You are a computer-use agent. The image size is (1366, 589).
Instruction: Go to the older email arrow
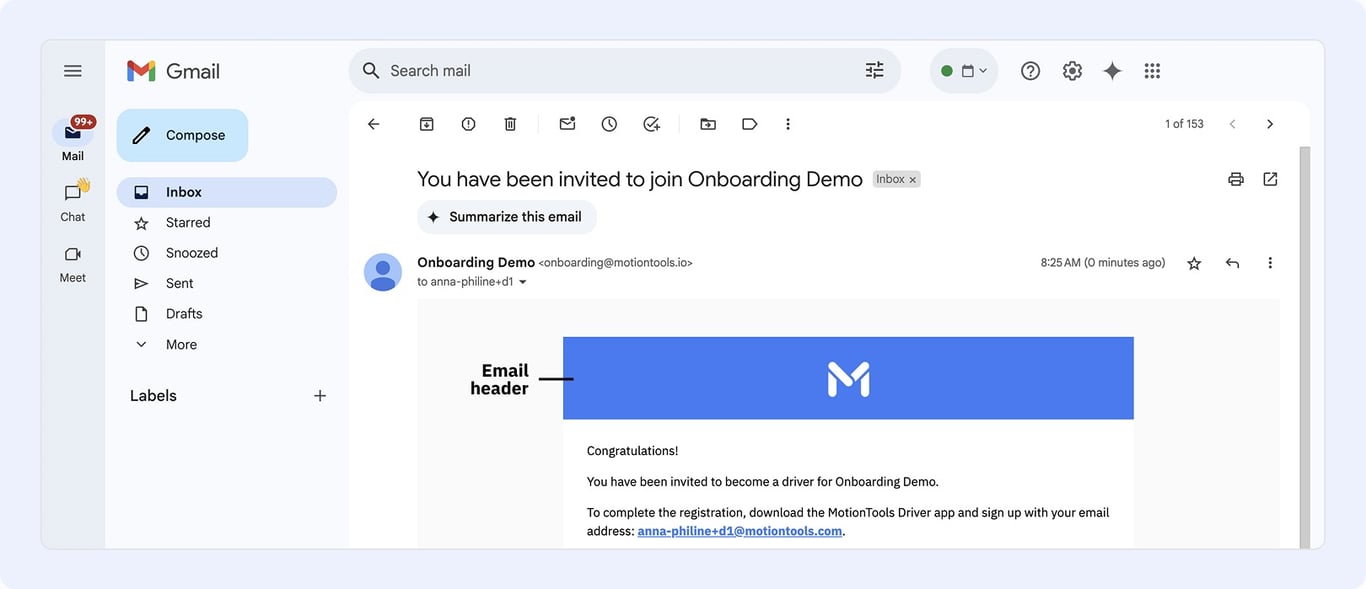point(1270,124)
